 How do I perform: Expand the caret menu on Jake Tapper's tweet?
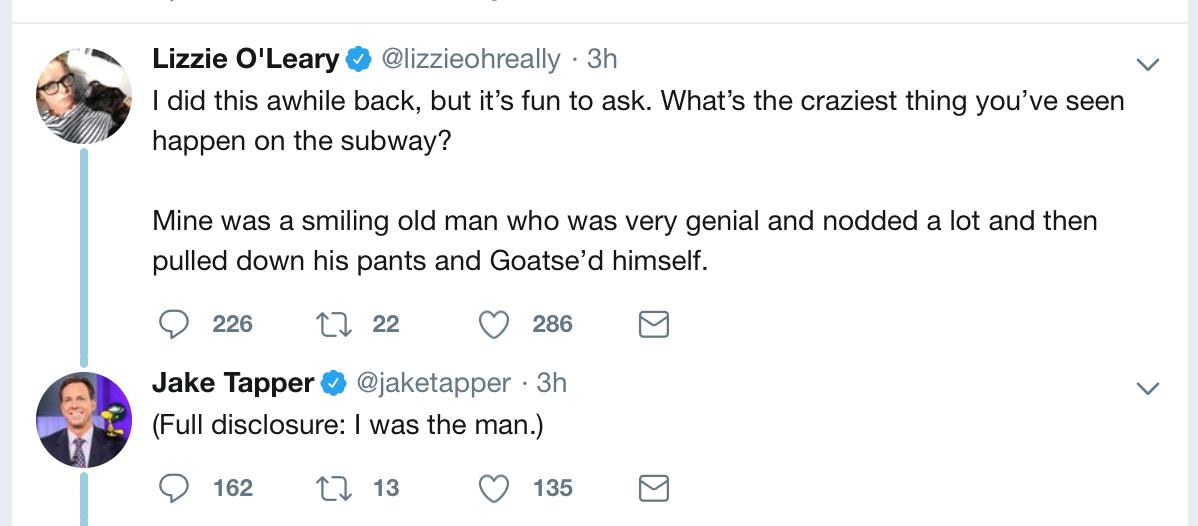[x=1148, y=387]
